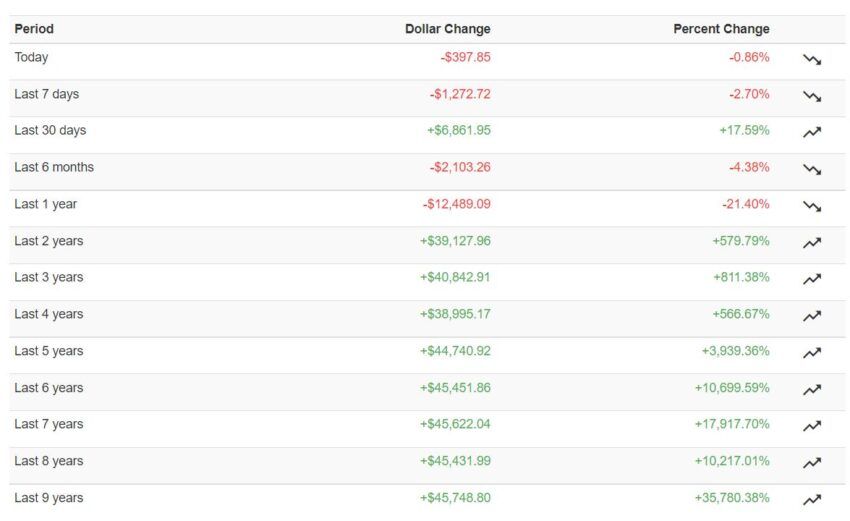Viewport: 850px width, 521px height.
Task: Click the uptrend icon for Last 9 years
Action: click(x=812, y=500)
